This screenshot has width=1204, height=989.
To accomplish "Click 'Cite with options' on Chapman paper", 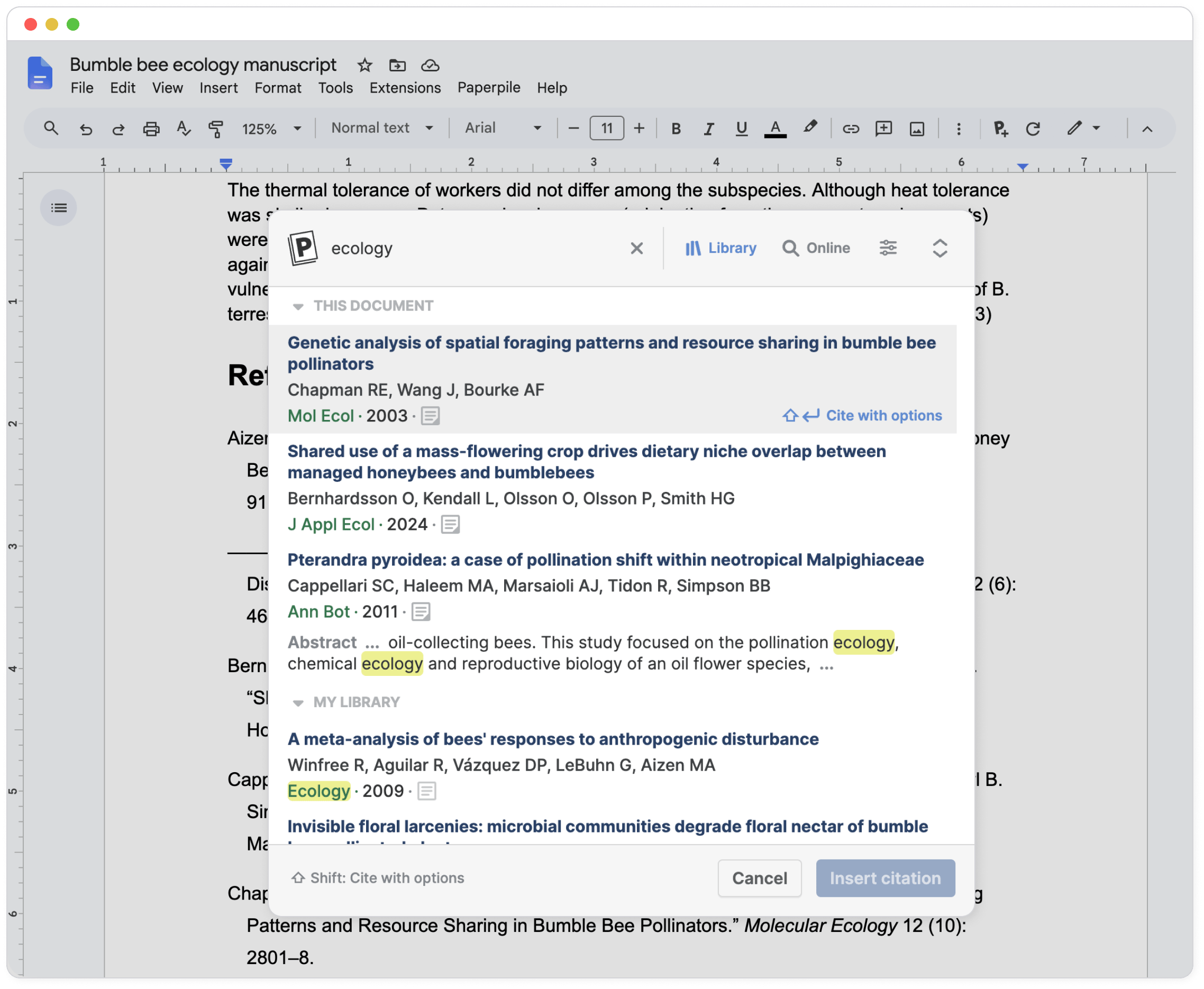I will (862, 416).
